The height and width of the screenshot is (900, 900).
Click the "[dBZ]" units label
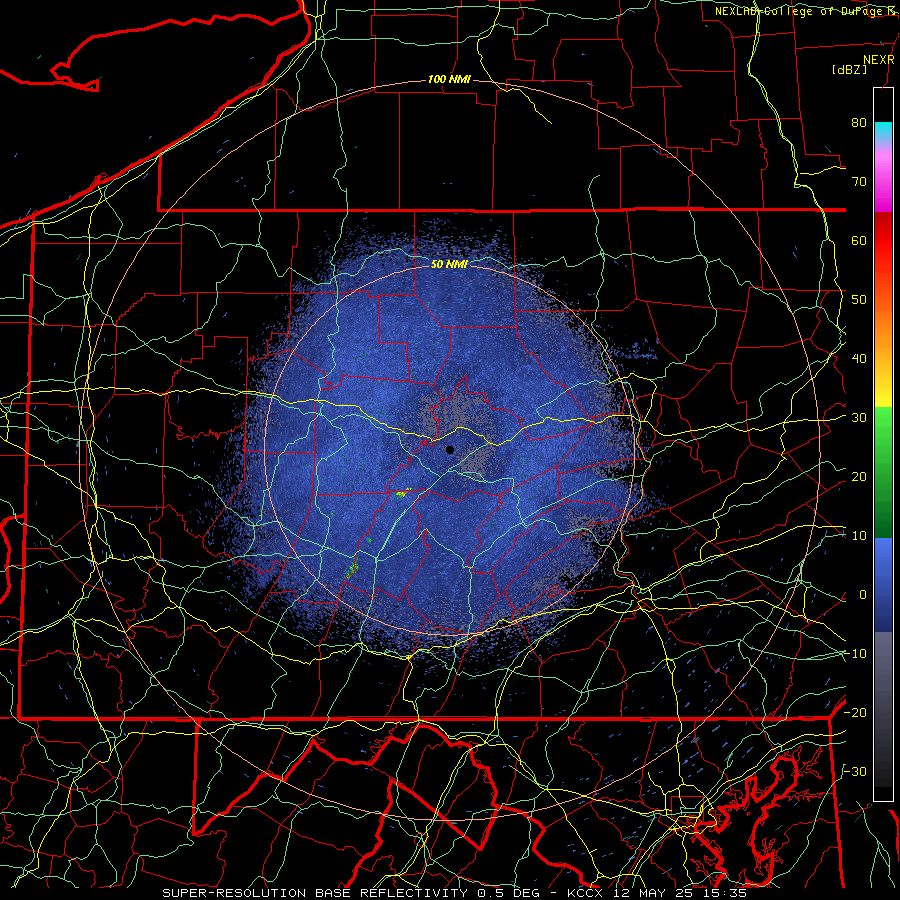tap(849, 69)
